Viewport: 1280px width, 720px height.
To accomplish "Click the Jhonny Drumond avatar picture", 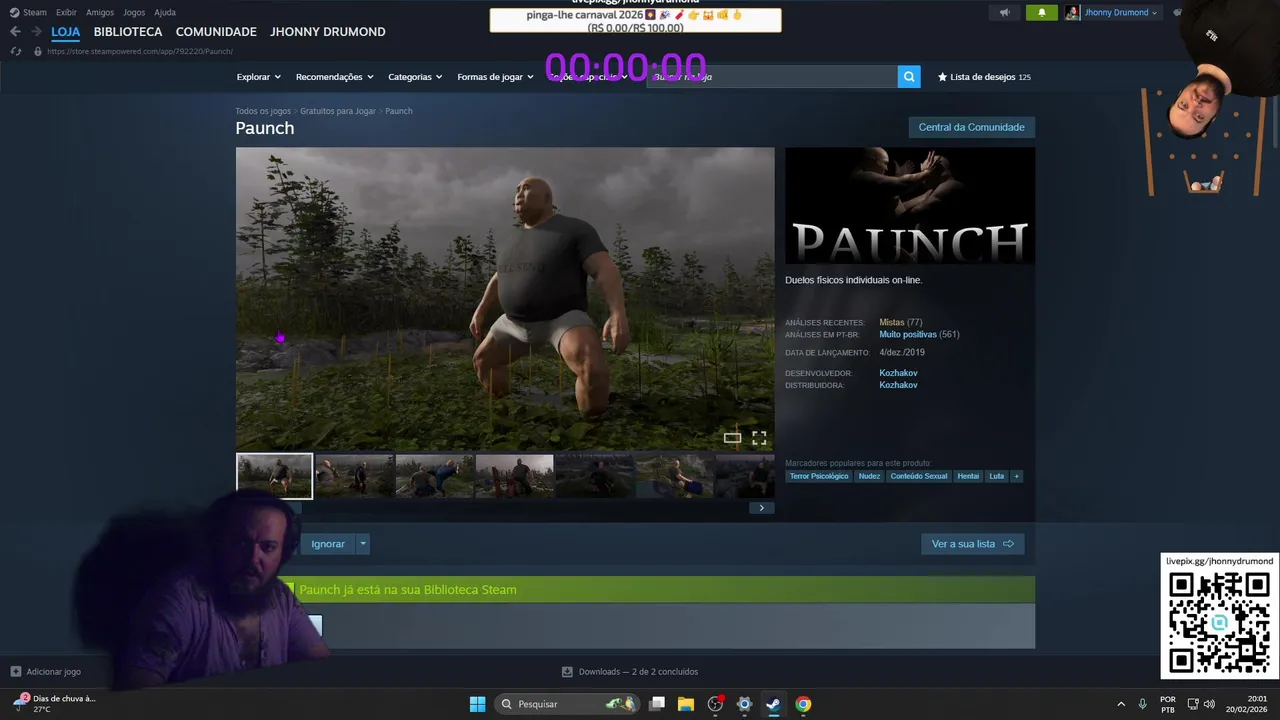I will pyautogui.click(x=1072, y=13).
